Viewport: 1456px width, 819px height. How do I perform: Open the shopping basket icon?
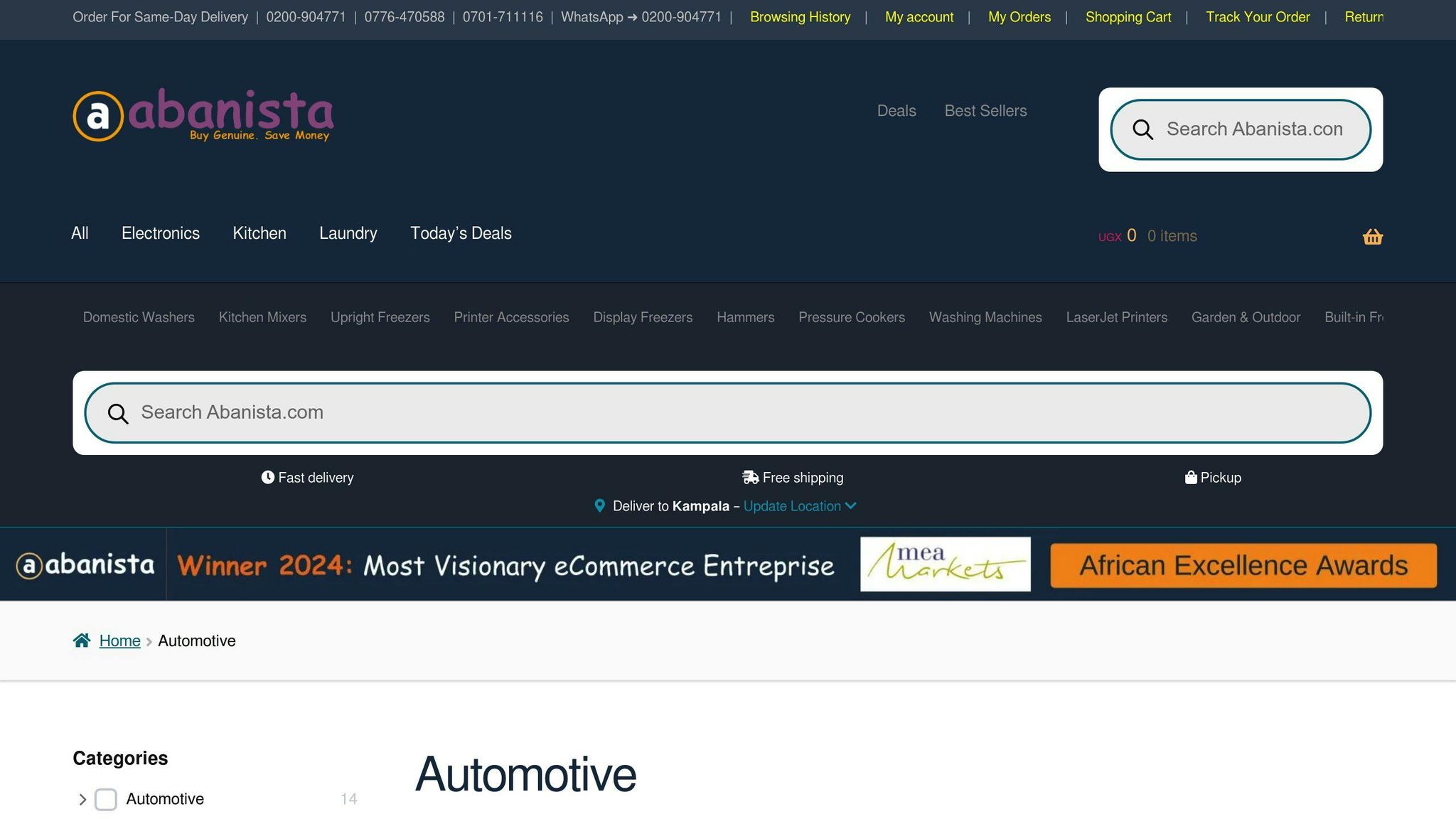point(1372,237)
